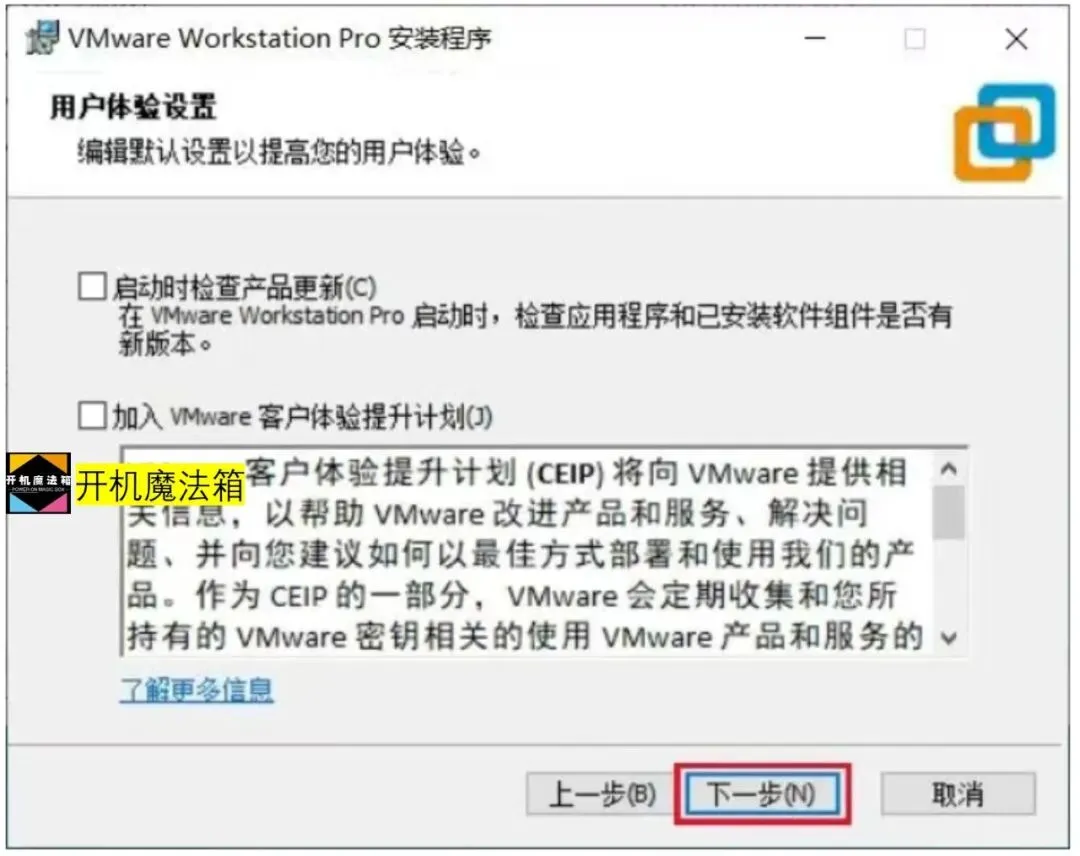Viewport: 1080px width, 856px height.
Task: Return with 上一步(B) button
Action: coord(602,794)
